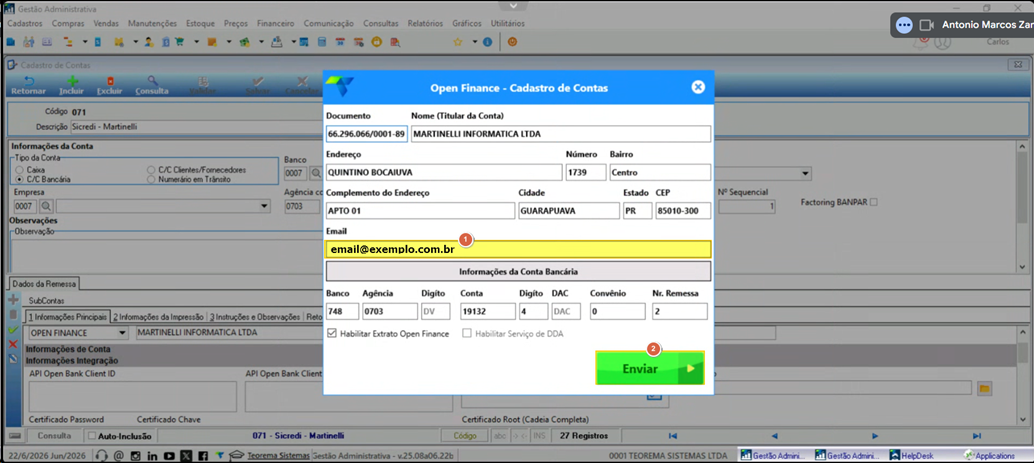Open the Compras menu
This screenshot has width=1034, height=463.
(x=68, y=23)
